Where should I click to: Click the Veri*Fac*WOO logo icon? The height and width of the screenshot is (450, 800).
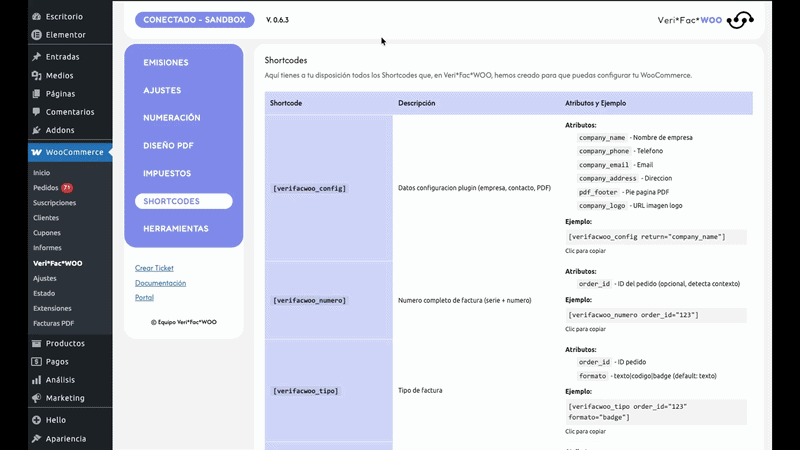point(740,20)
